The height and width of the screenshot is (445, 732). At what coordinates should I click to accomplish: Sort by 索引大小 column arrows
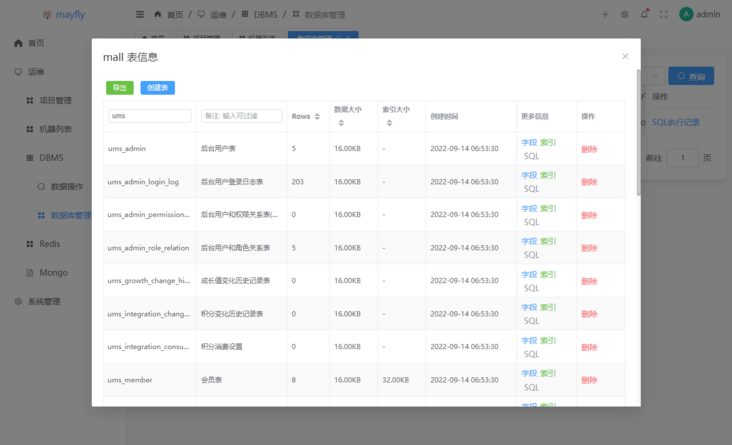[388, 123]
